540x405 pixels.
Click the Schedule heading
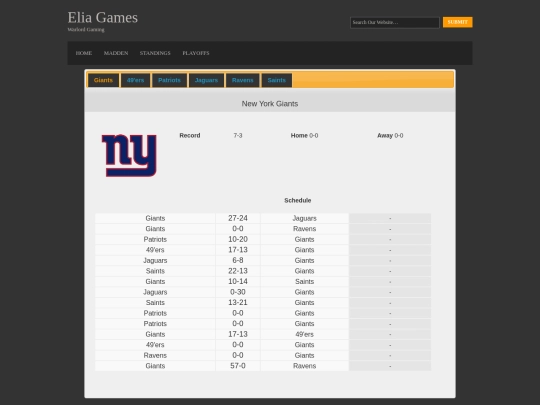pos(298,200)
